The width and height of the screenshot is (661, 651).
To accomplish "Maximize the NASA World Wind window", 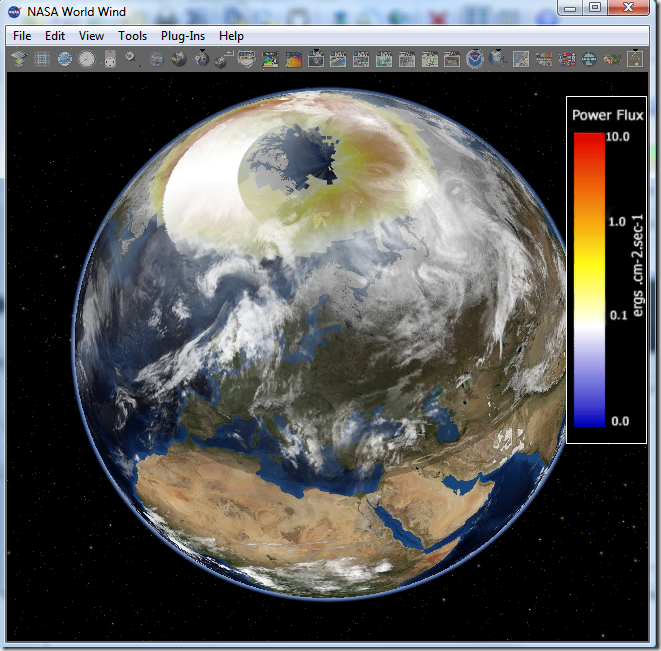I will 594,8.
